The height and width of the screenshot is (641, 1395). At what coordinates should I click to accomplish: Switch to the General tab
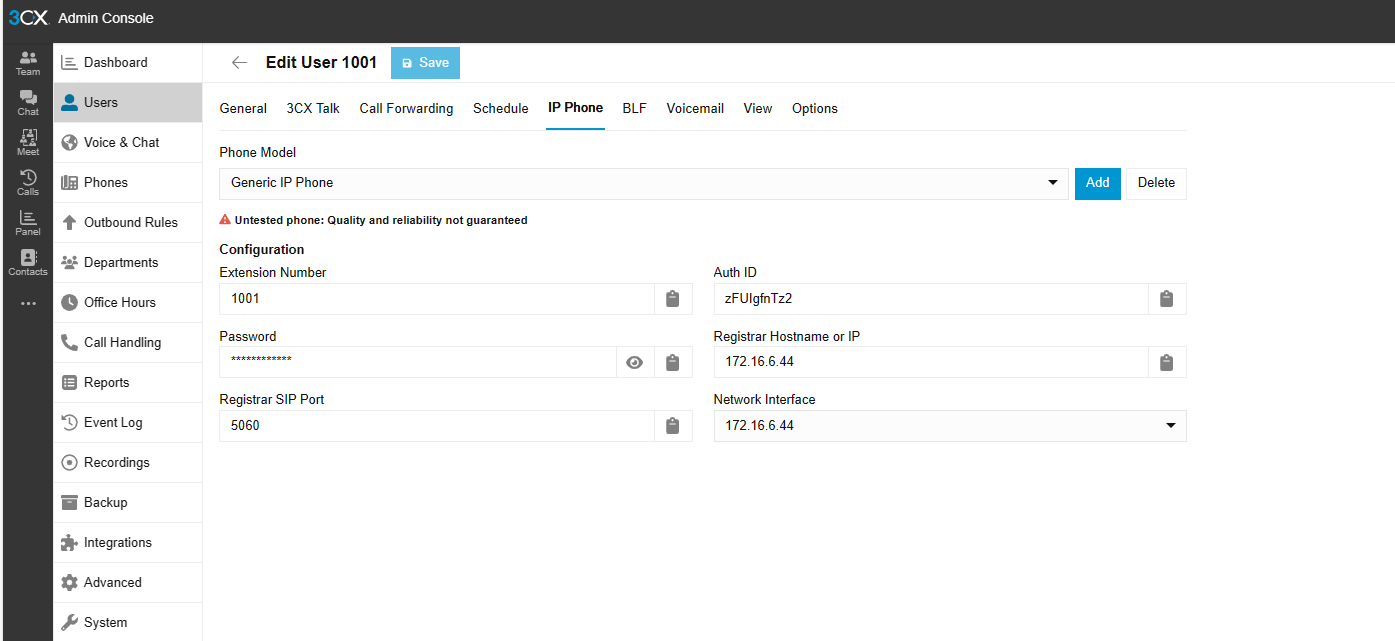point(243,108)
